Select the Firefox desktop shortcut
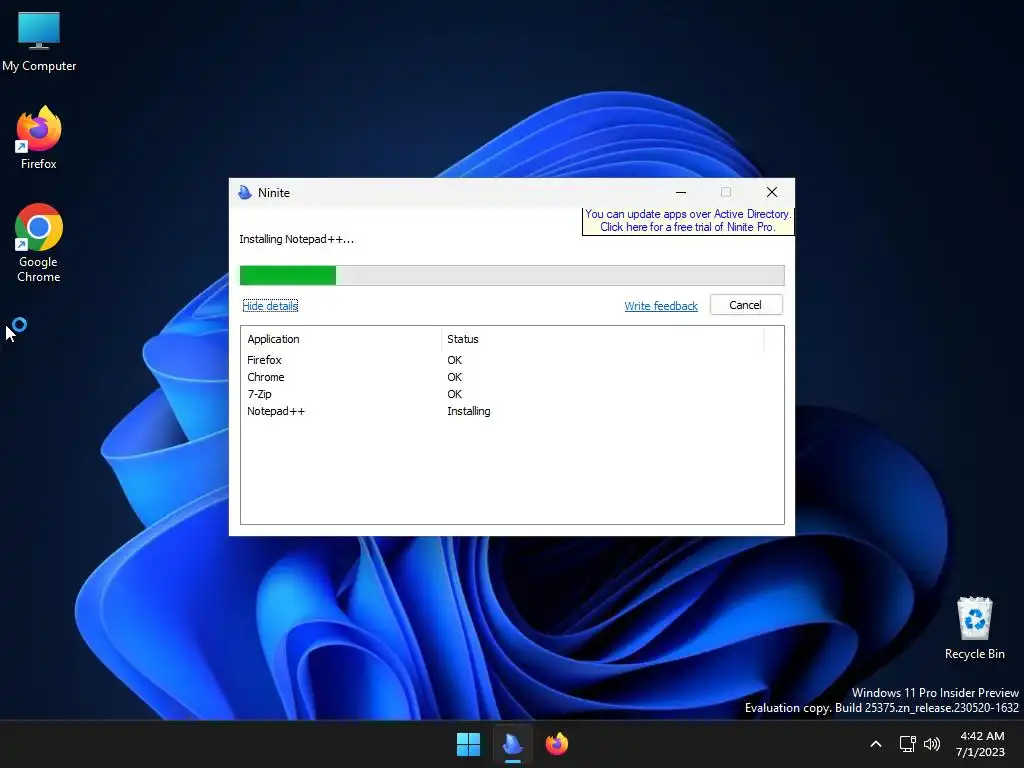This screenshot has width=1024, height=768. tap(39, 138)
